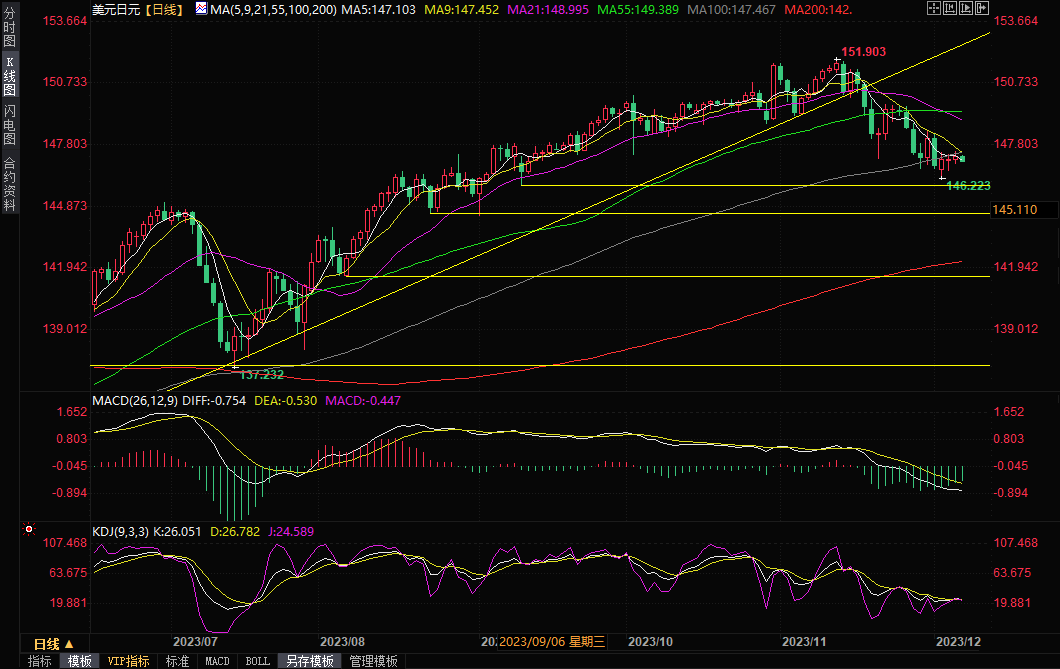Click 管理模板 to manage templates
The height and width of the screenshot is (669, 1060).
coord(373,661)
